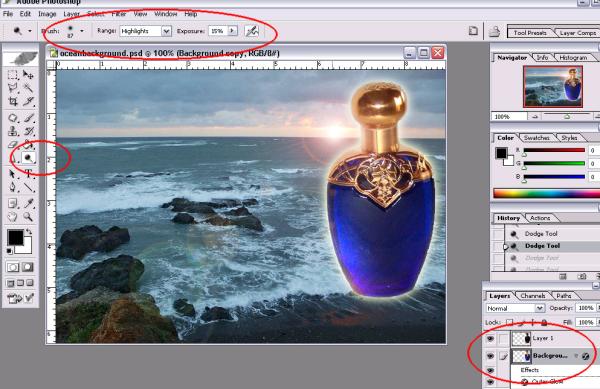This screenshot has height=389, width=600.
Task: Reset to default black and white colors
Action: click(10, 251)
